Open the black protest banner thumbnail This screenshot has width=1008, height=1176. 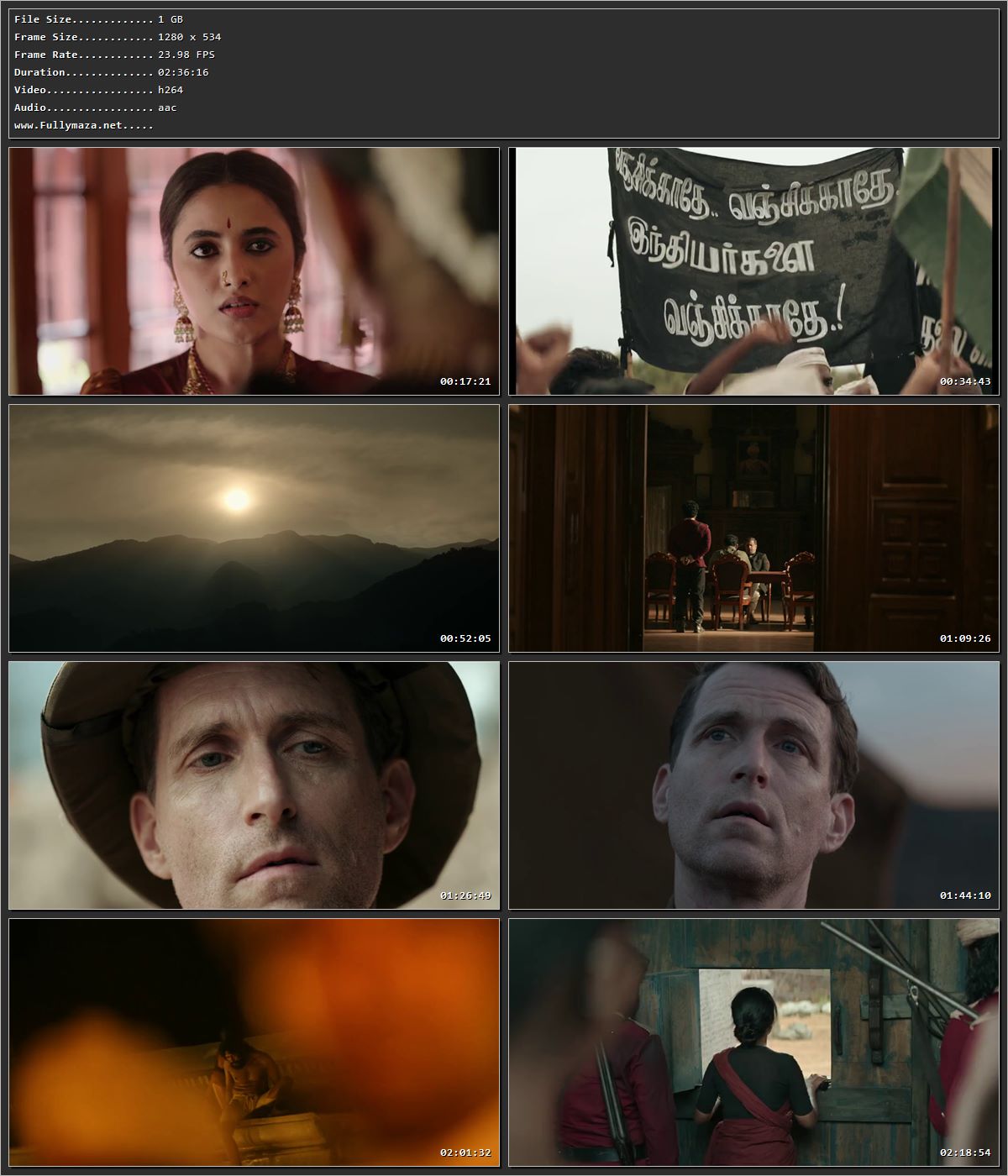753,271
